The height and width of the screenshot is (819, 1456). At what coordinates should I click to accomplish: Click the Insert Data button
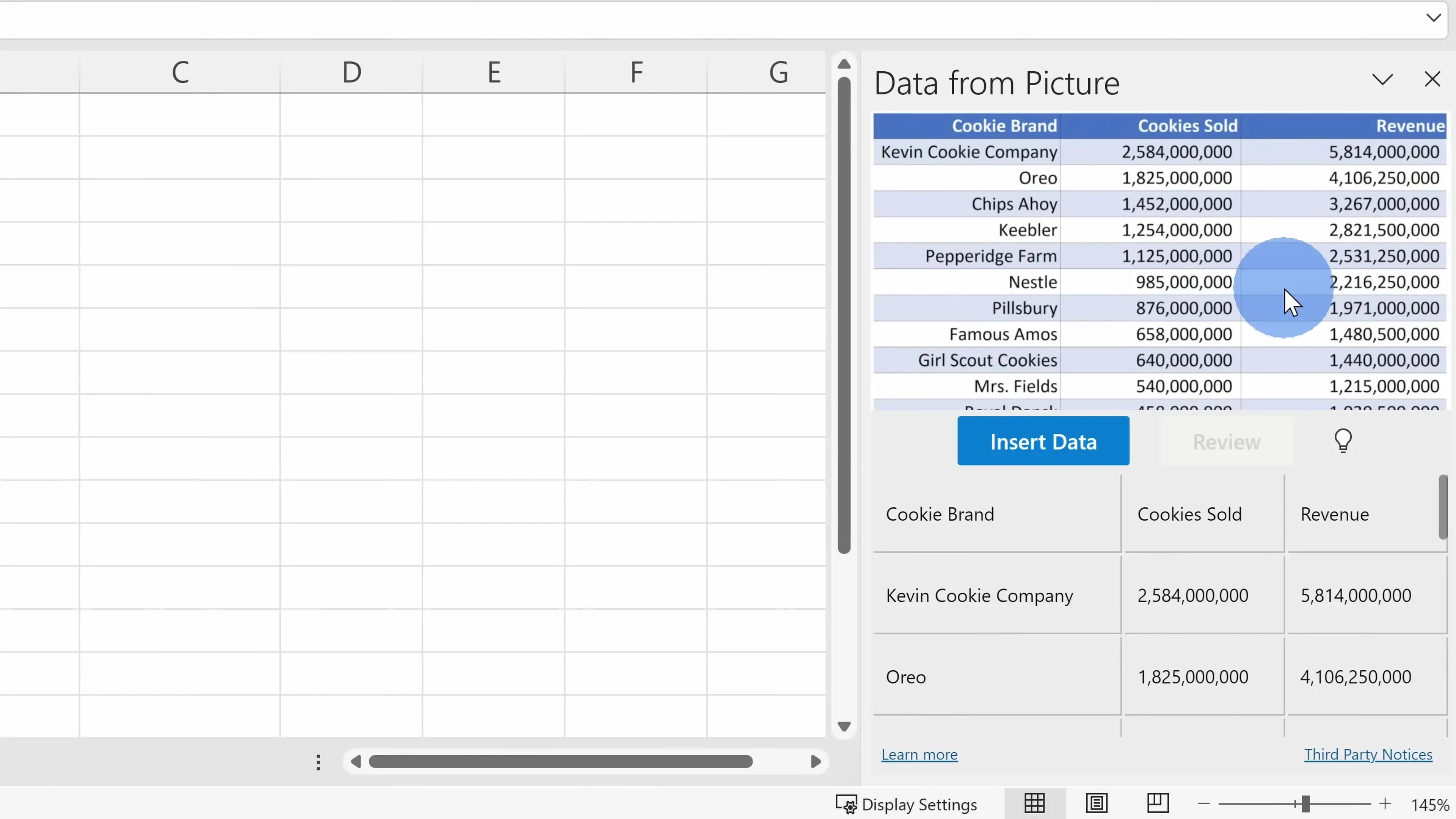pyautogui.click(x=1043, y=441)
